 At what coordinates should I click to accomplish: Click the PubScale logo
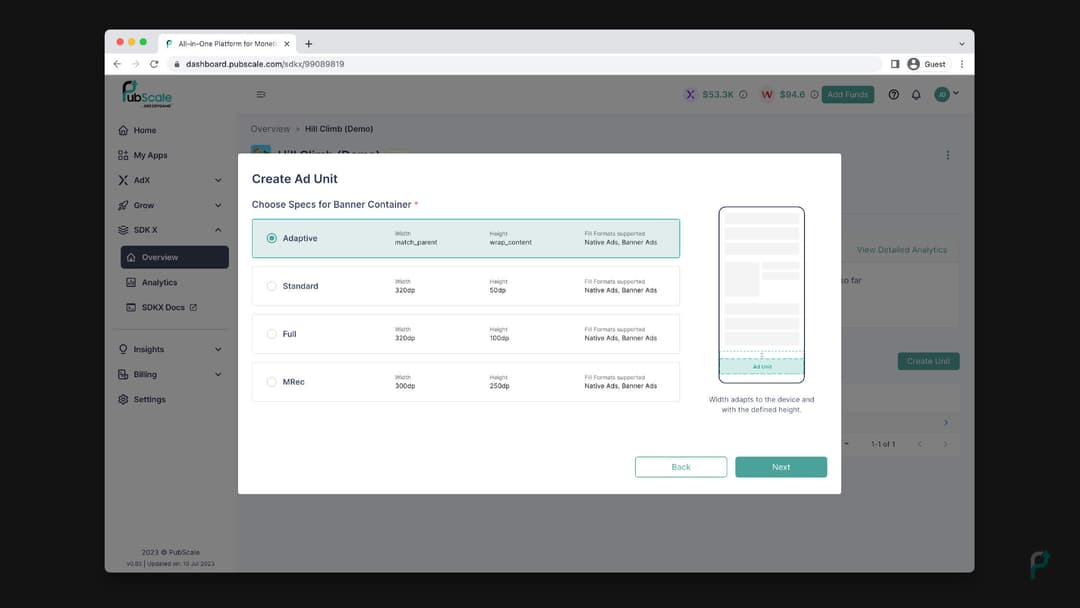pos(147,94)
